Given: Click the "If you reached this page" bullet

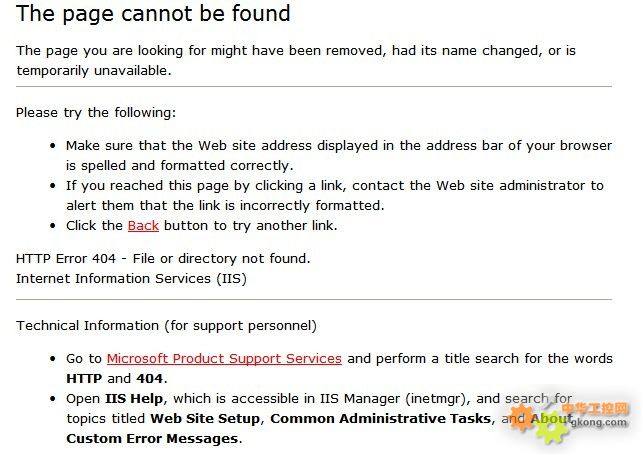Looking at the screenshot, I should 335,186.
